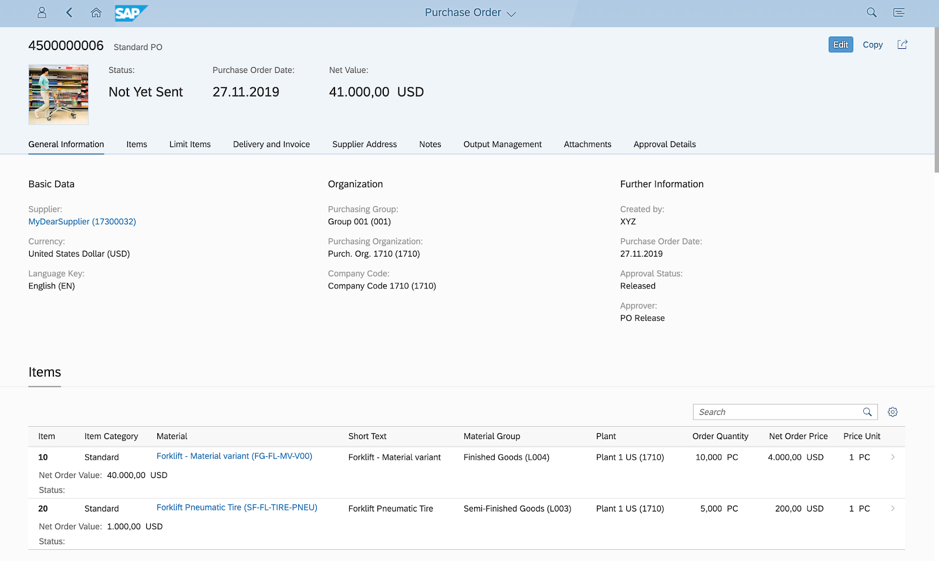Open the notifications list icon in header
This screenshot has height=561, width=939.
898,13
